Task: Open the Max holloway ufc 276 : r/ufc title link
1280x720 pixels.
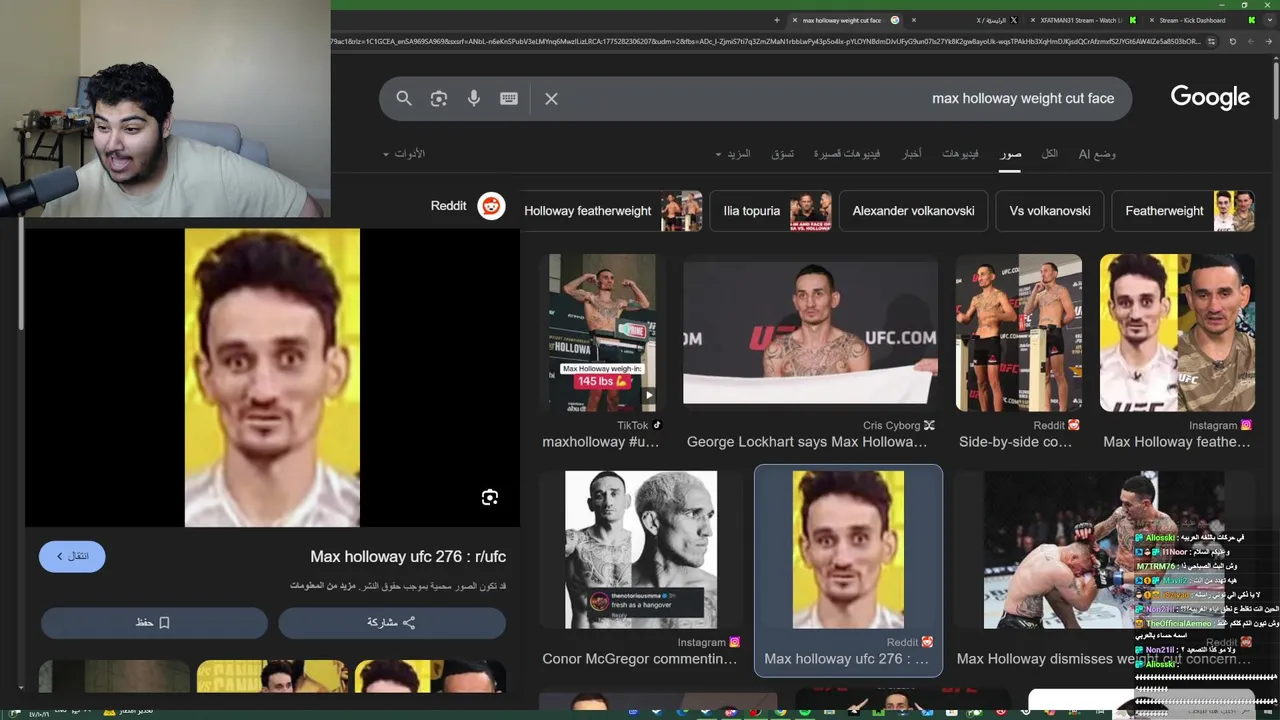Action: point(408,557)
